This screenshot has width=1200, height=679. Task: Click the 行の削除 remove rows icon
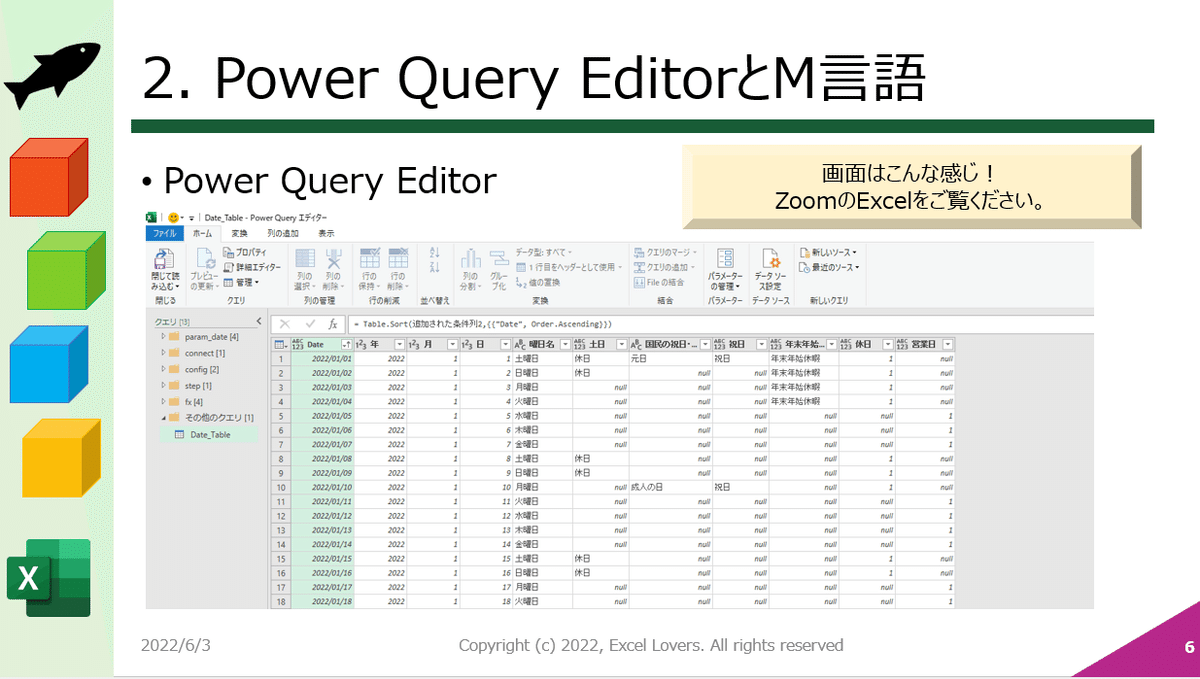pos(398,259)
